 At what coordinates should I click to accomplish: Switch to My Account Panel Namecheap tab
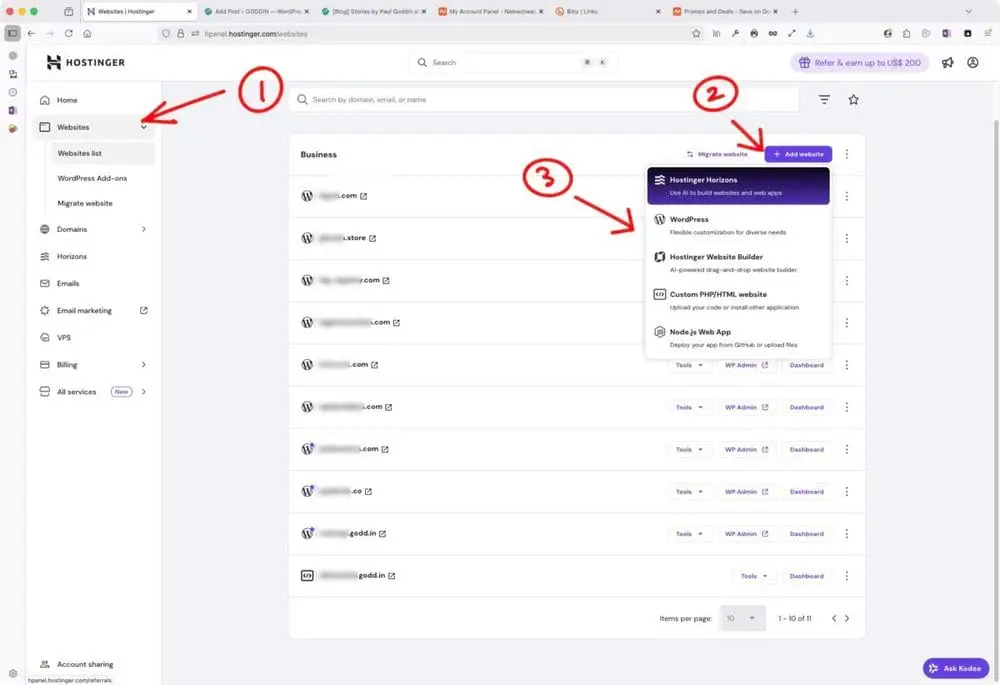coord(491,11)
